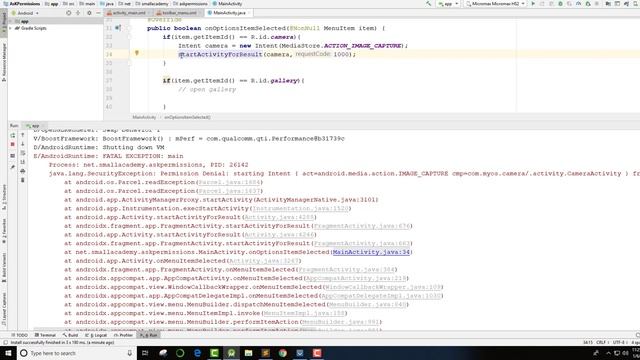
Task: Click the Windows Start button
Action: coord(8,353)
